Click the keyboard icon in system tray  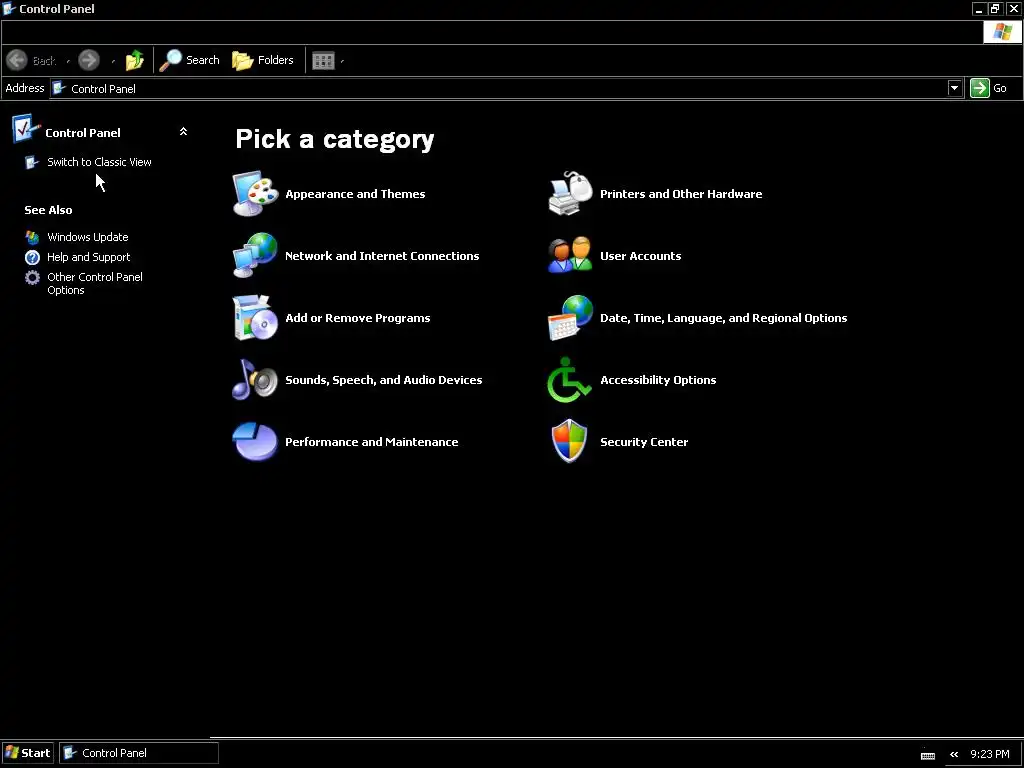coord(928,755)
